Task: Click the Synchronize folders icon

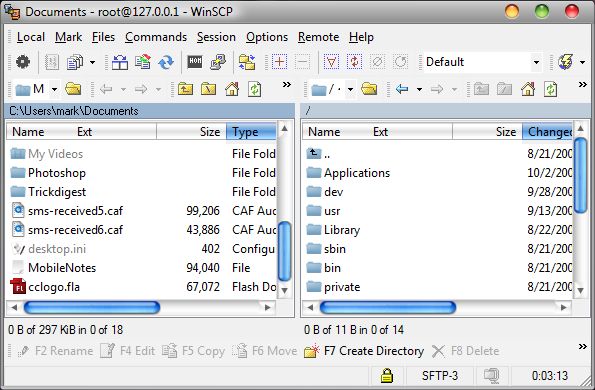Action: [x=247, y=62]
